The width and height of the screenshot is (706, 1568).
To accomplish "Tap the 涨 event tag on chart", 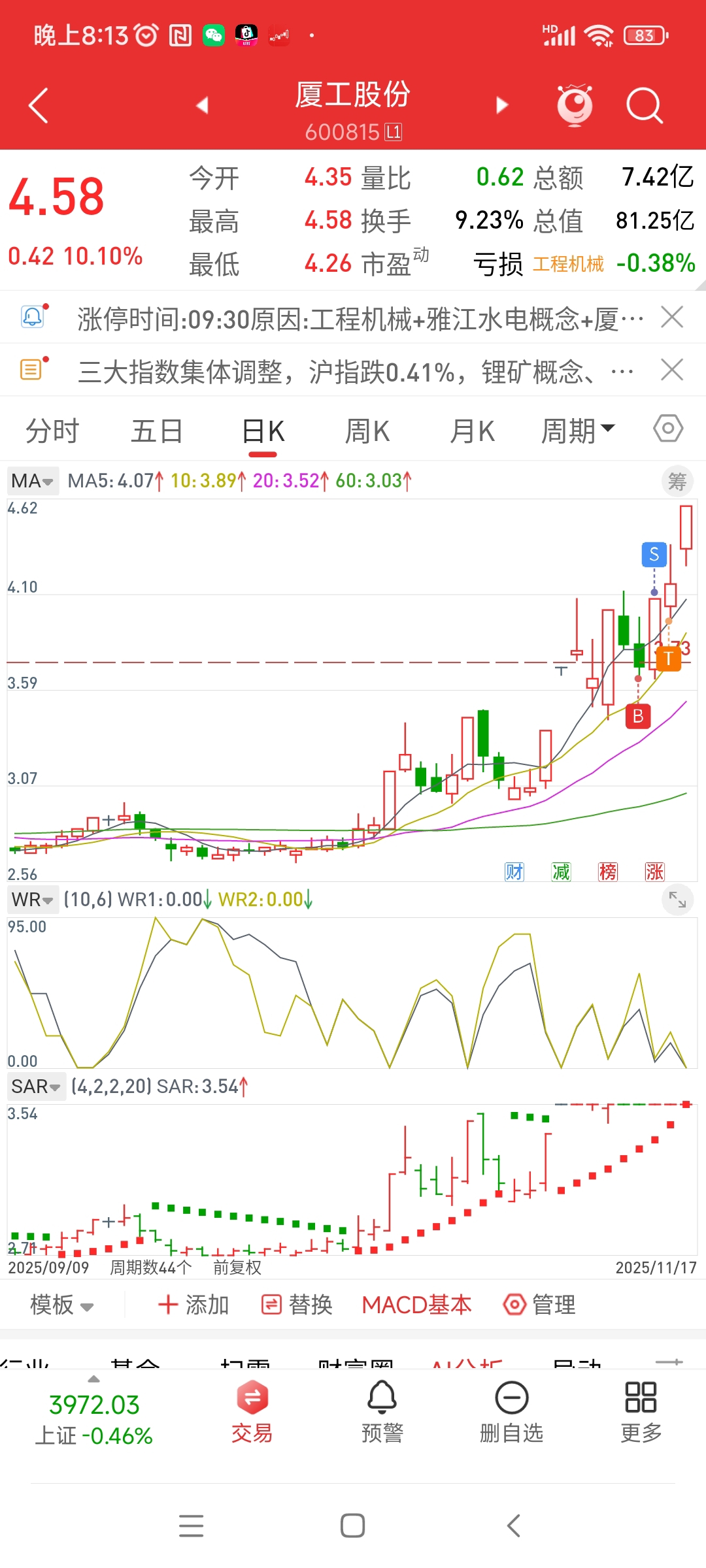I will pyautogui.click(x=654, y=872).
